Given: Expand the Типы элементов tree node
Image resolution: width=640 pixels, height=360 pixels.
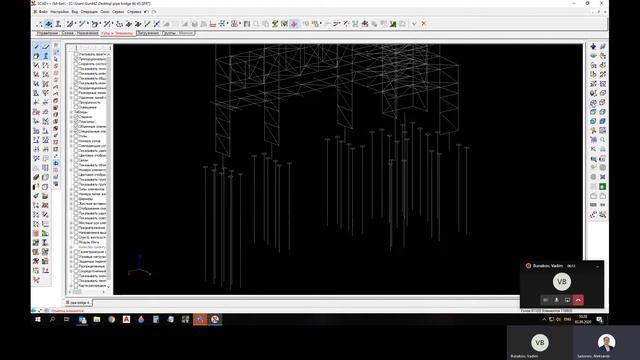Looking at the screenshot, I should click(x=71, y=189).
